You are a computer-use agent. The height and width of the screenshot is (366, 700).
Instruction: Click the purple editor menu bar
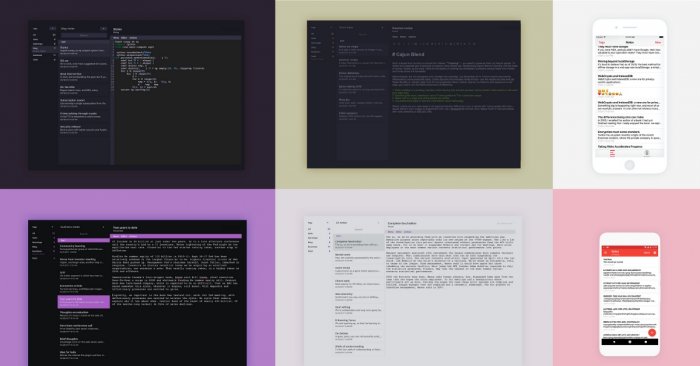[x=176, y=236]
